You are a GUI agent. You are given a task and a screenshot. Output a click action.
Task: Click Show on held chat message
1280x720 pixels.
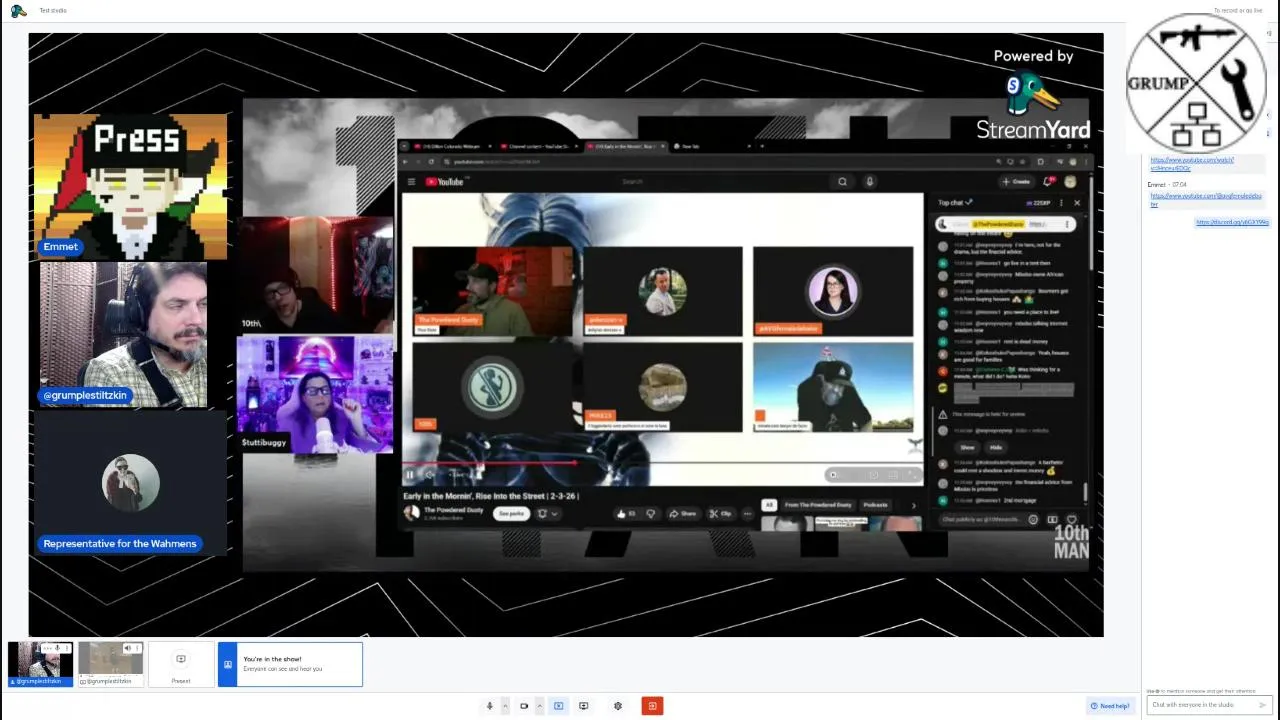(x=967, y=448)
